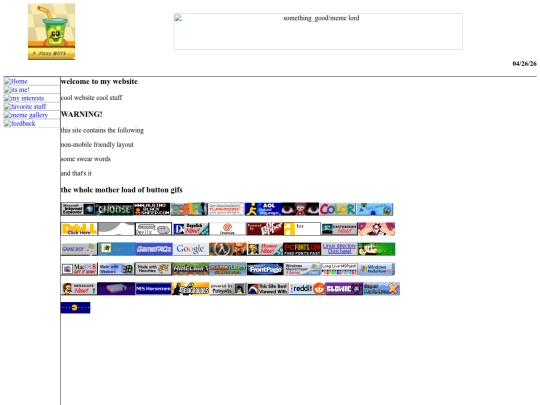Click the anime eyes button gif
This screenshot has height=405, width=540.
[300, 209]
